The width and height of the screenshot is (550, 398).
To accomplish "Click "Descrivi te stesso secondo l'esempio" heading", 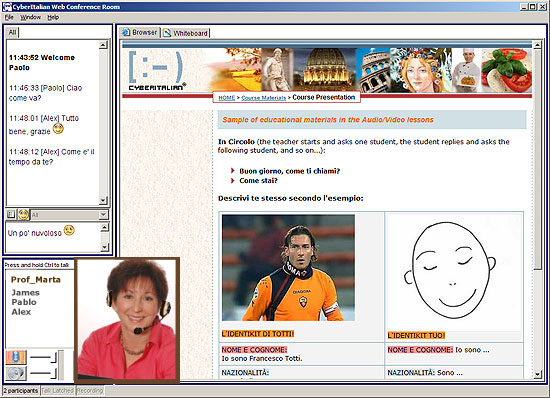I will 290,198.
